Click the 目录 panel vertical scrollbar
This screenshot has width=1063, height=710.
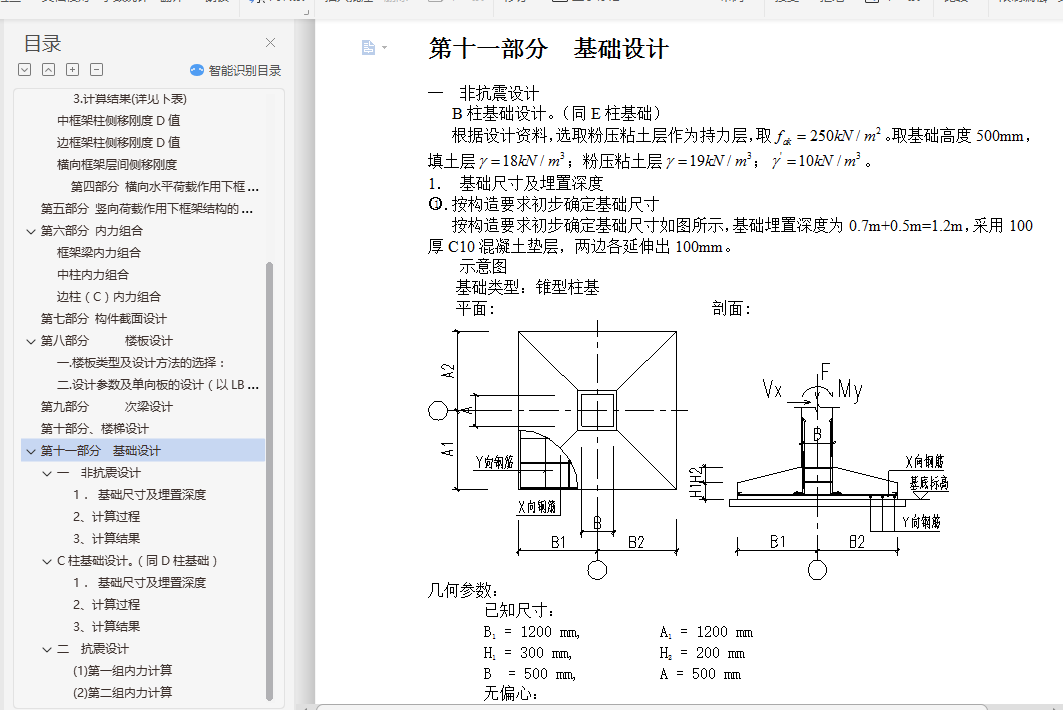click(269, 480)
